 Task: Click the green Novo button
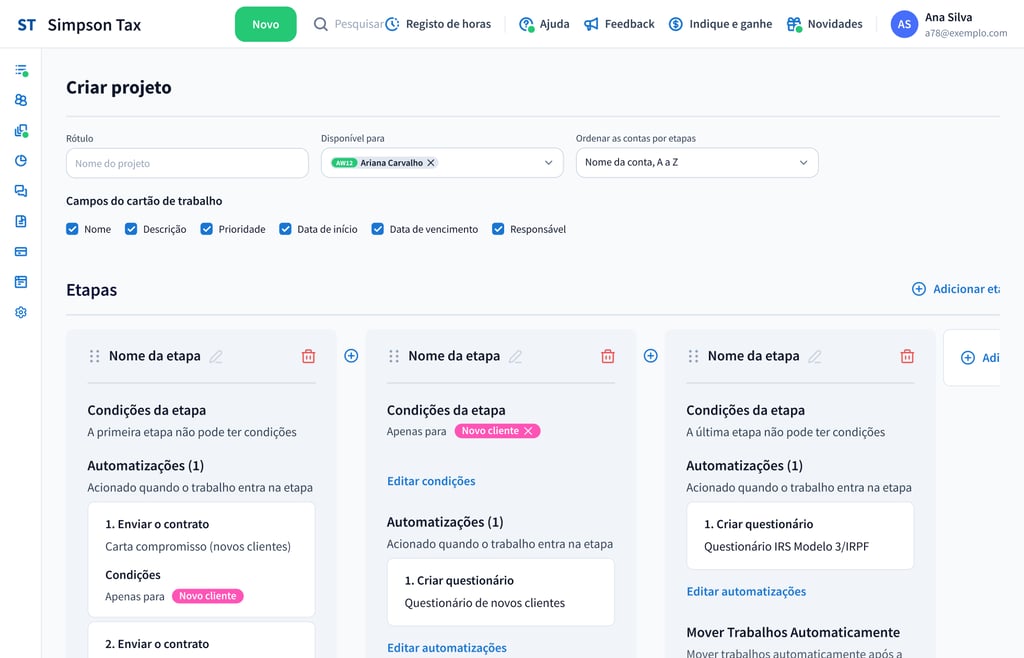266,24
